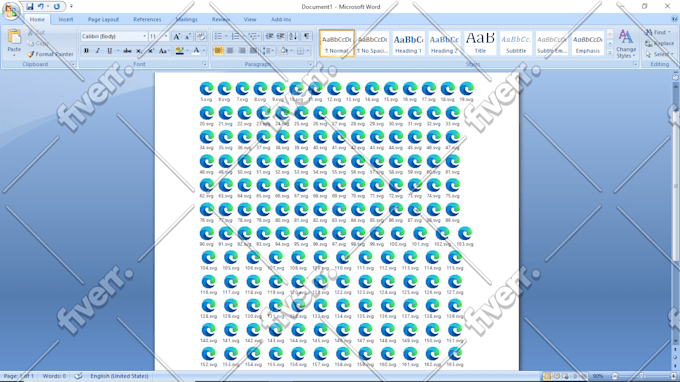Screen dimensions: 680x382
Task: Open the Calibri (Body) font name dropdown
Action: point(144,36)
